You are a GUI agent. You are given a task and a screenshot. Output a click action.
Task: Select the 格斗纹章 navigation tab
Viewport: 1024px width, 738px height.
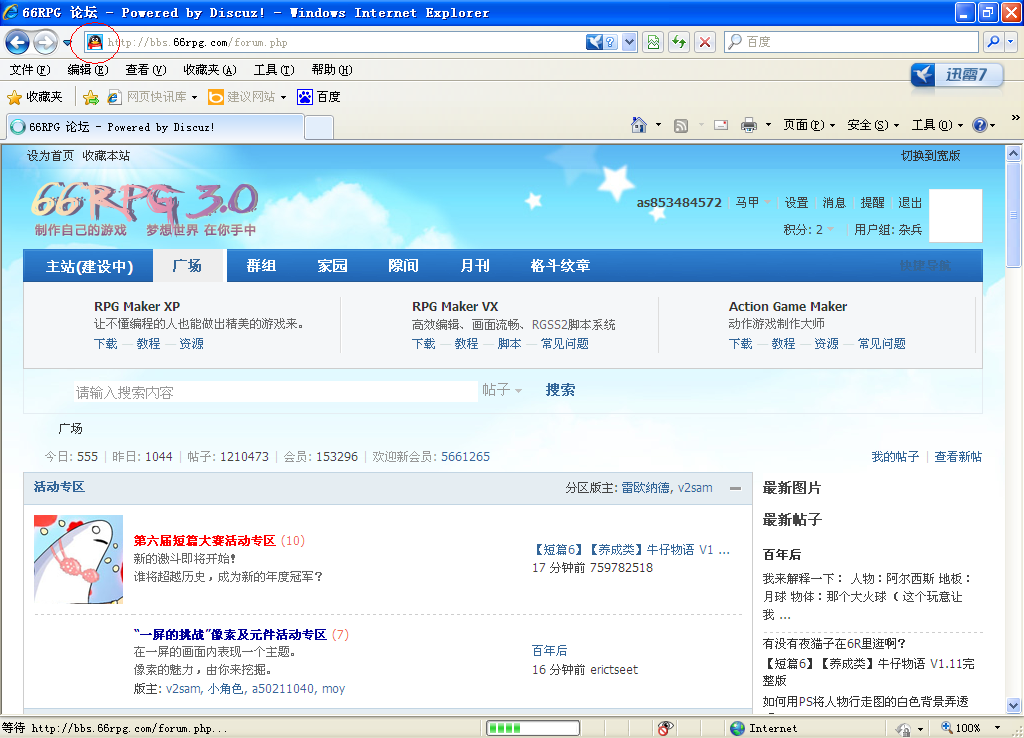click(x=560, y=266)
